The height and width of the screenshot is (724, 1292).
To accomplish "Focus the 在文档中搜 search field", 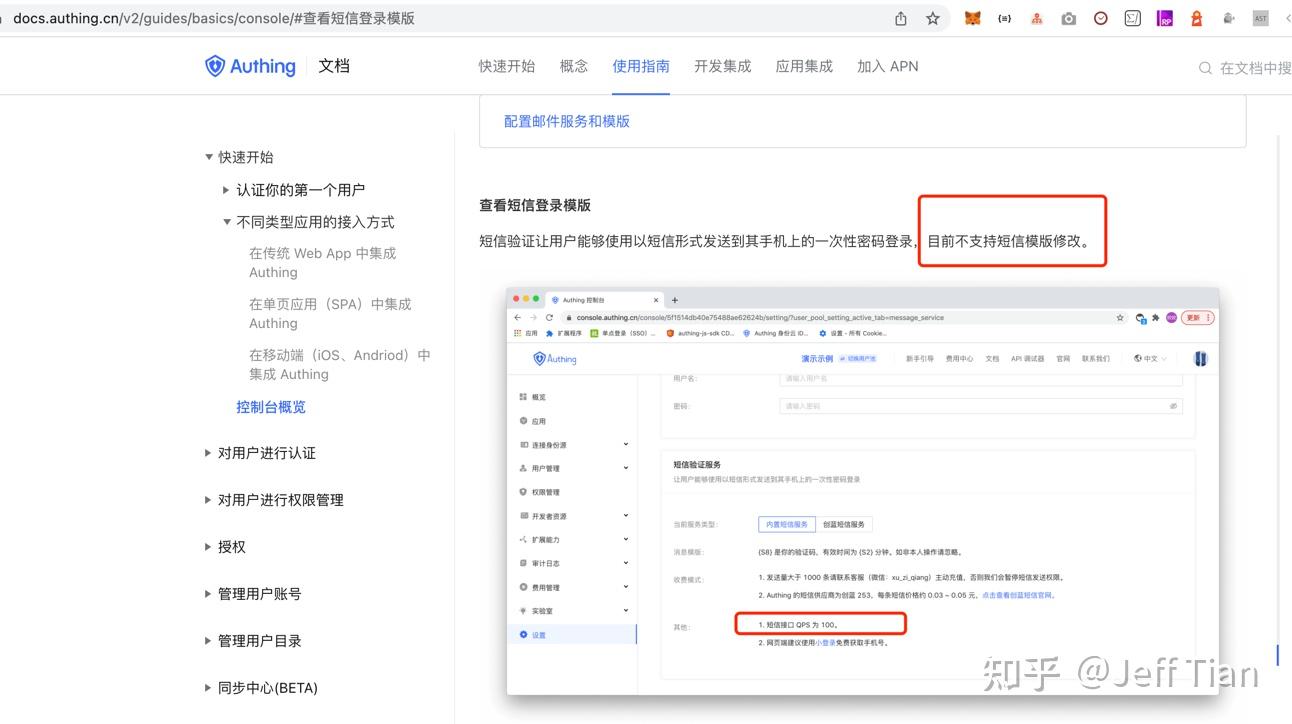I will tap(1245, 68).
